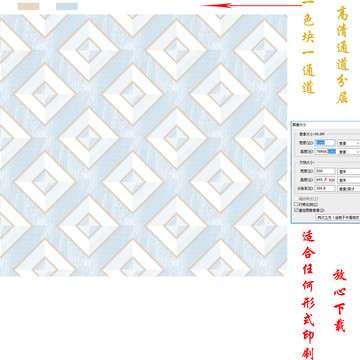Click the document height input field
The width and height of the screenshot is (360, 360).
coord(325,180)
